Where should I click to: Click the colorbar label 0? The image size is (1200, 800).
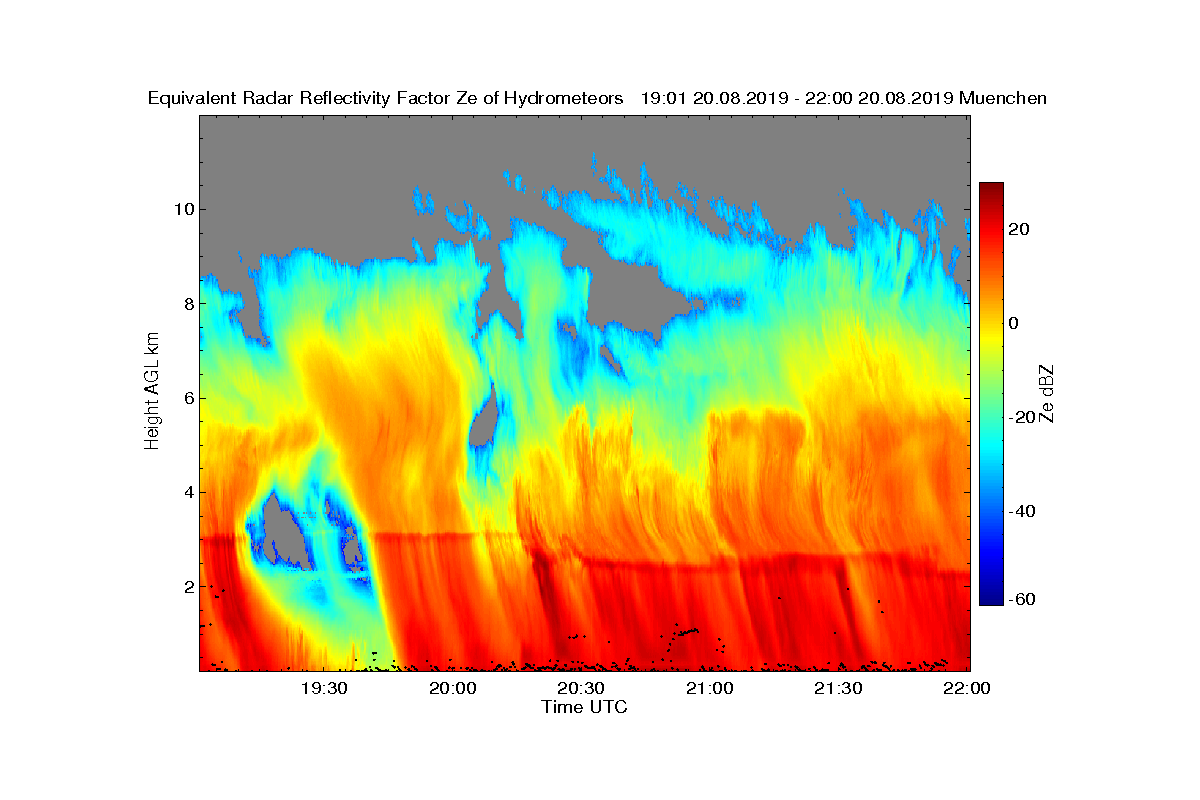click(1015, 323)
